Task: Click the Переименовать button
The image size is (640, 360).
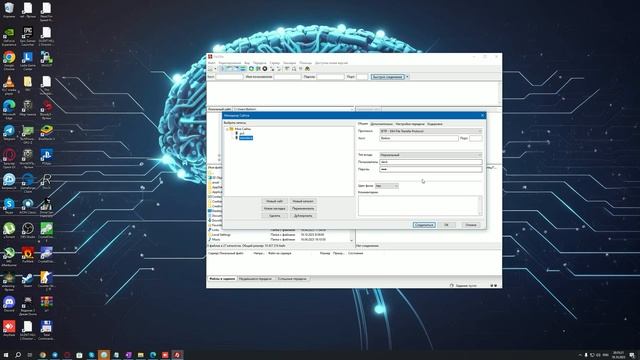Action: tap(303, 209)
